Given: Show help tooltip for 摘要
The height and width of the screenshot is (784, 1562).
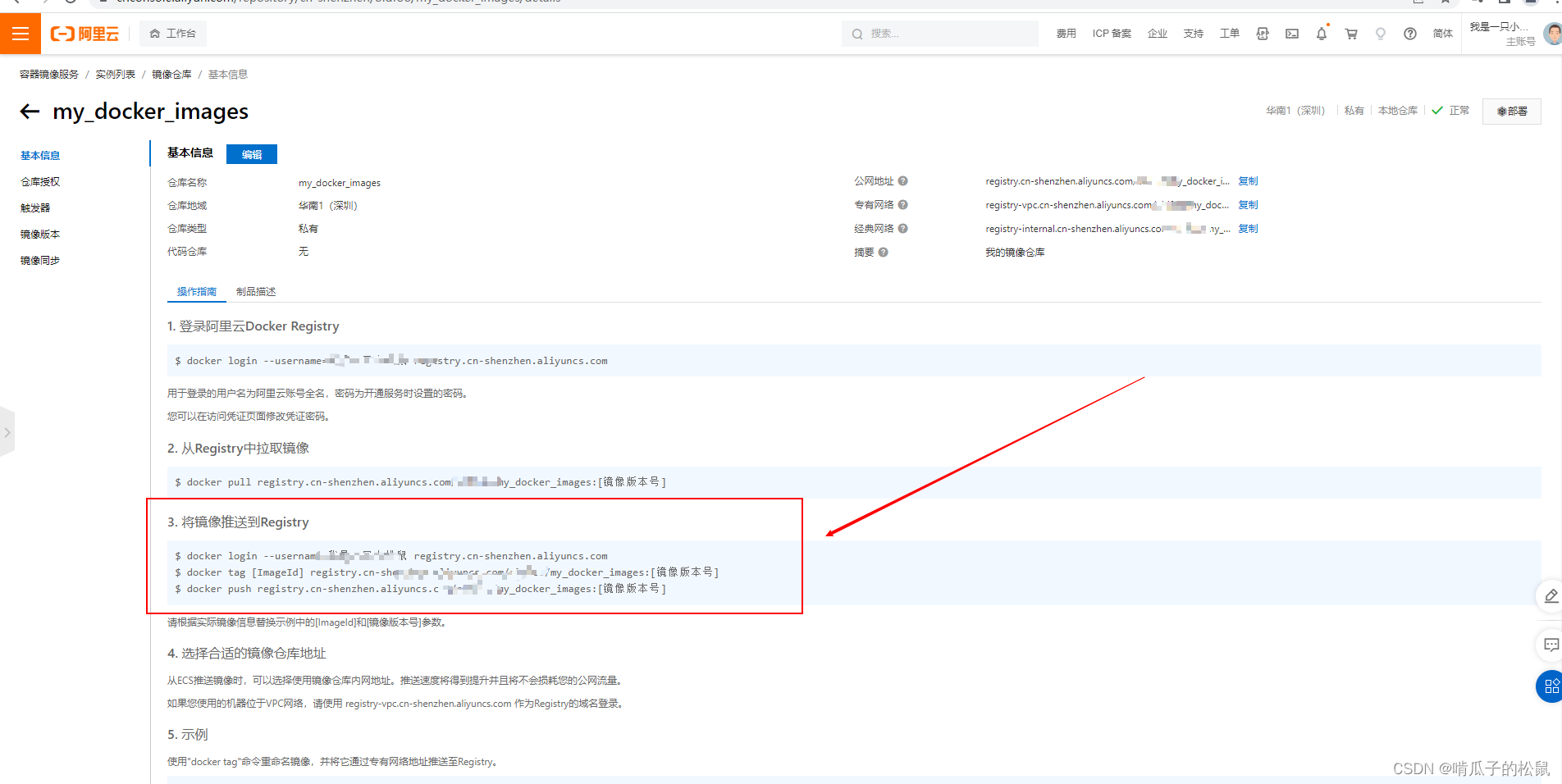Looking at the screenshot, I should pyautogui.click(x=884, y=253).
